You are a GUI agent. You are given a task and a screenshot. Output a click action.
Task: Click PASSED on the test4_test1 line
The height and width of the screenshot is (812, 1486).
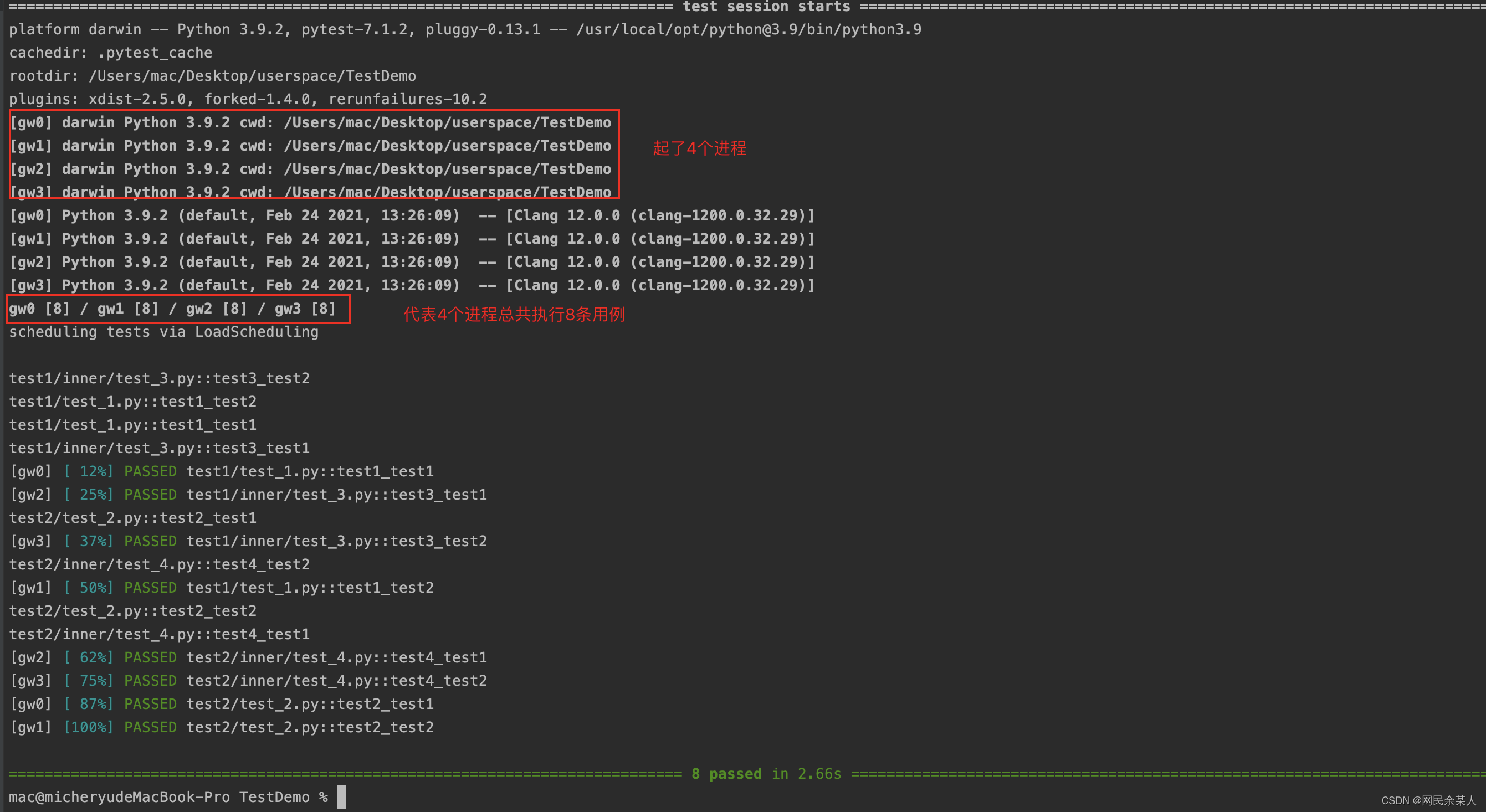pos(150,657)
